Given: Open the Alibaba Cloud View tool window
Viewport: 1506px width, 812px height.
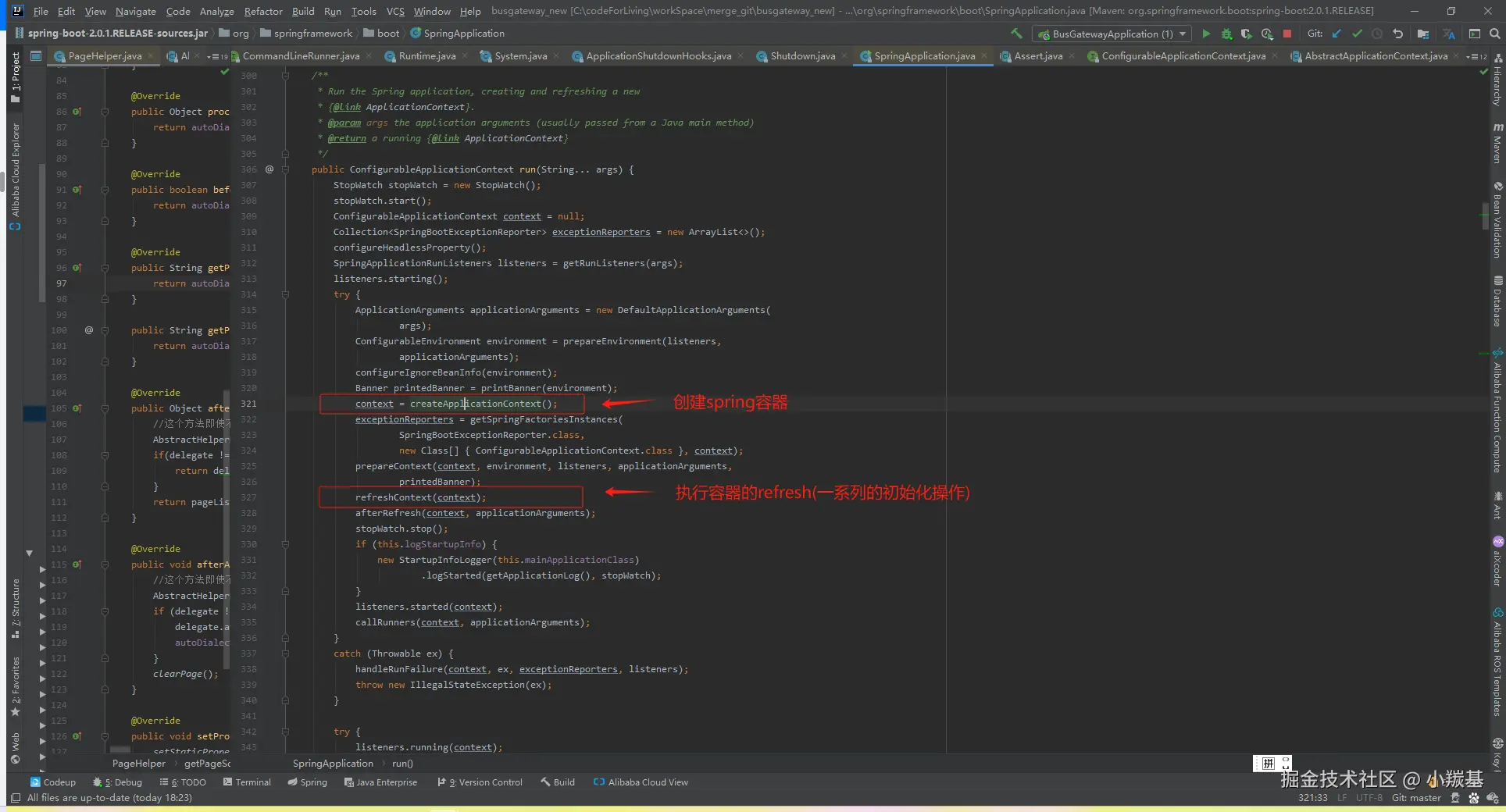Looking at the screenshot, I should coord(641,782).
